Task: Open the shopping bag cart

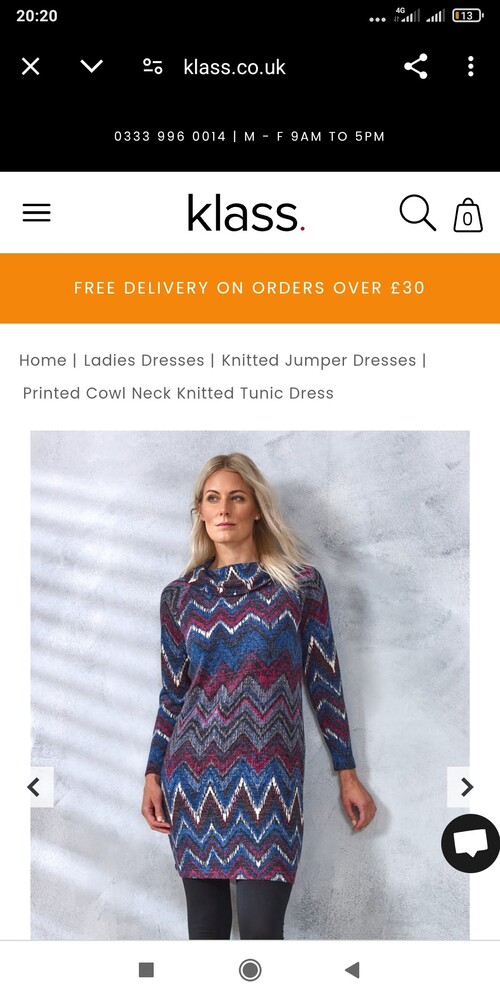Action: pyautogui.click(x=467, y=215)
